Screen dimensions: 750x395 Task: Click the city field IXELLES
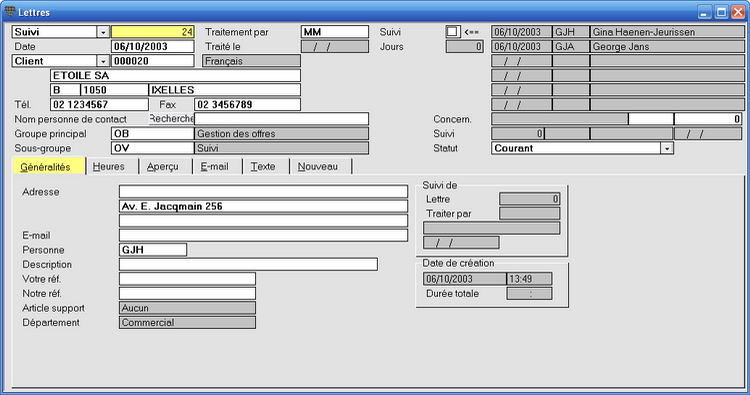[x=225, y=90]
